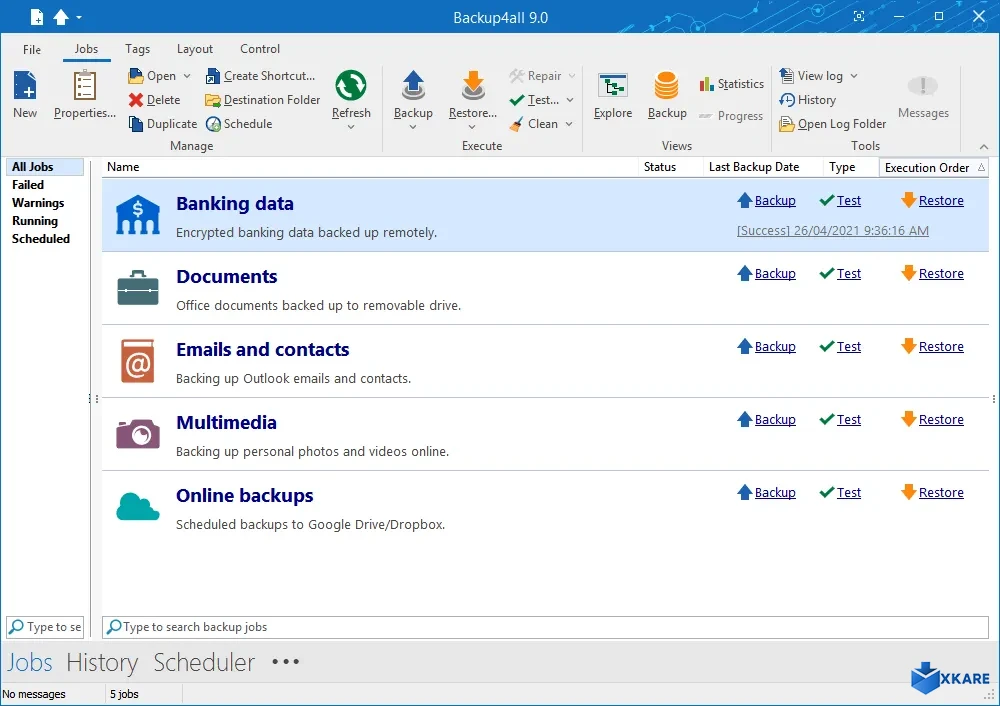The height and width of the screenshot is (706, 1000).
Task: Open Log Folder from Tools
Action: tap(832, 124)
